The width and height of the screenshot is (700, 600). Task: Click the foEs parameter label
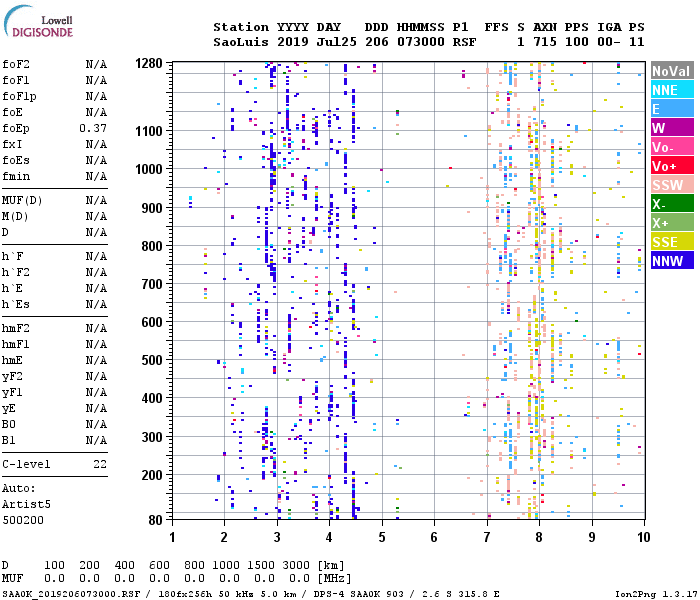pos(16,161)
